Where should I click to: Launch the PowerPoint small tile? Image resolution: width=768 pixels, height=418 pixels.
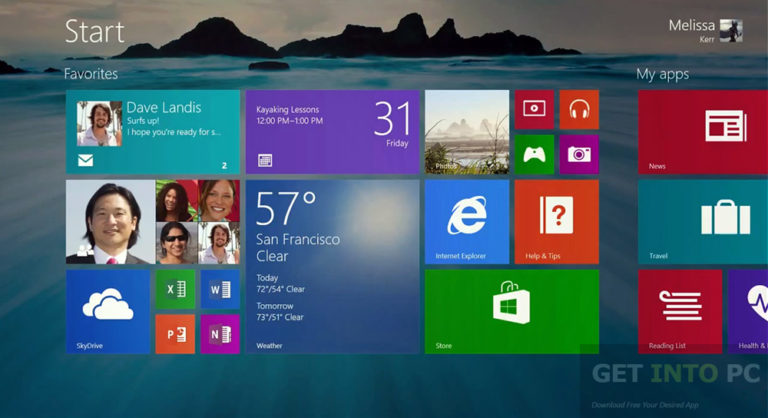coord(175,334)
